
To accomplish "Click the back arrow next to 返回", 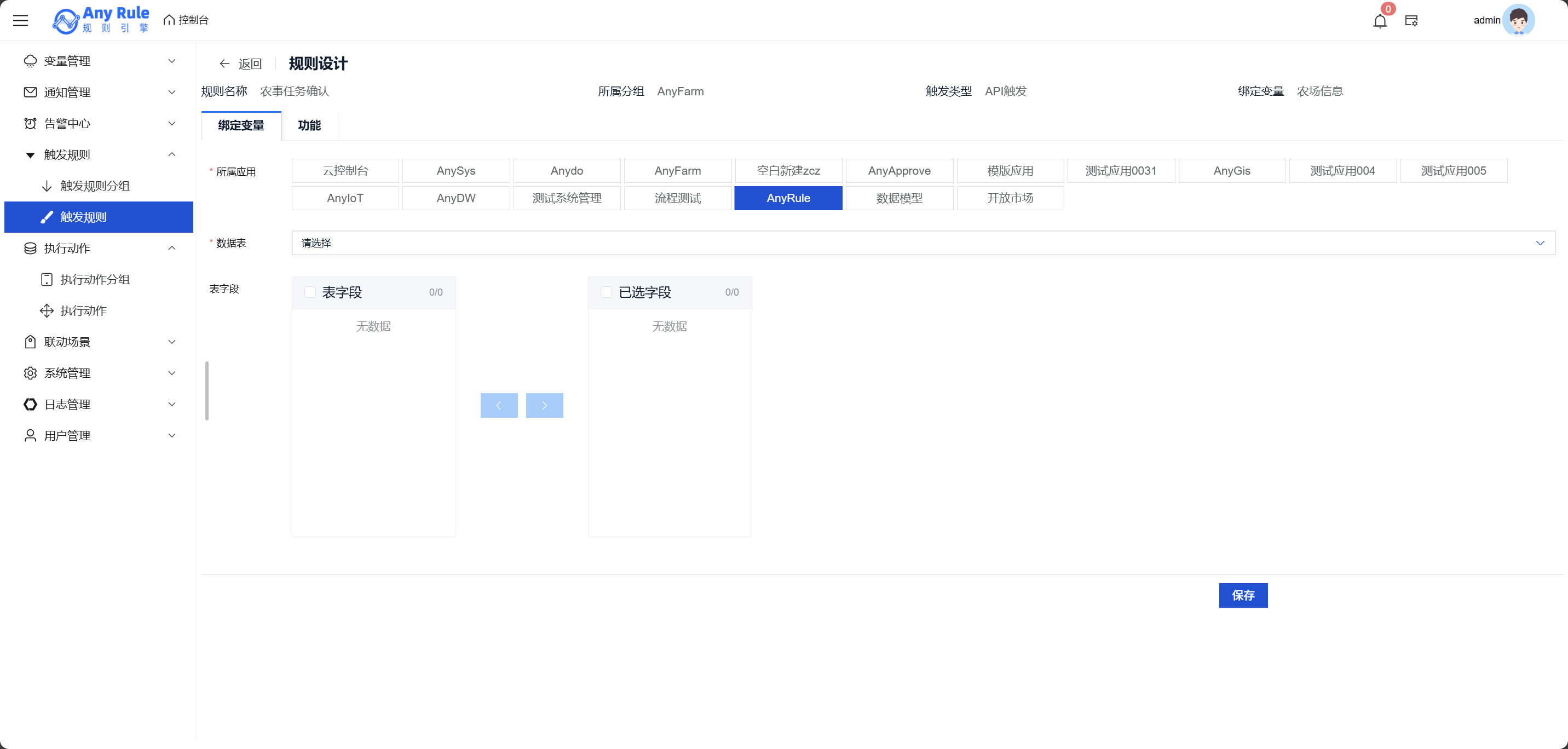I will (x=224, y=64).
